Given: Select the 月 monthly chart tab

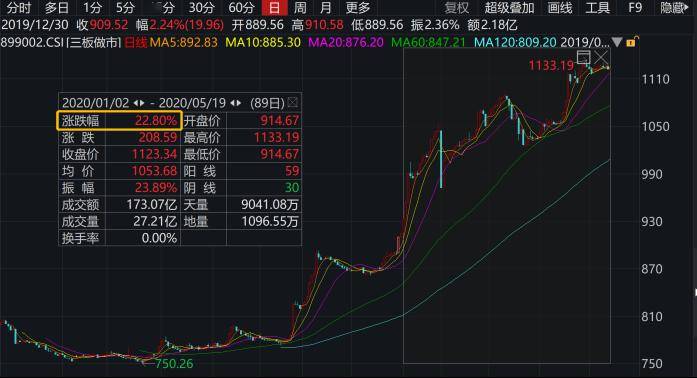Looking at the screenshot, I should (325, 8).
